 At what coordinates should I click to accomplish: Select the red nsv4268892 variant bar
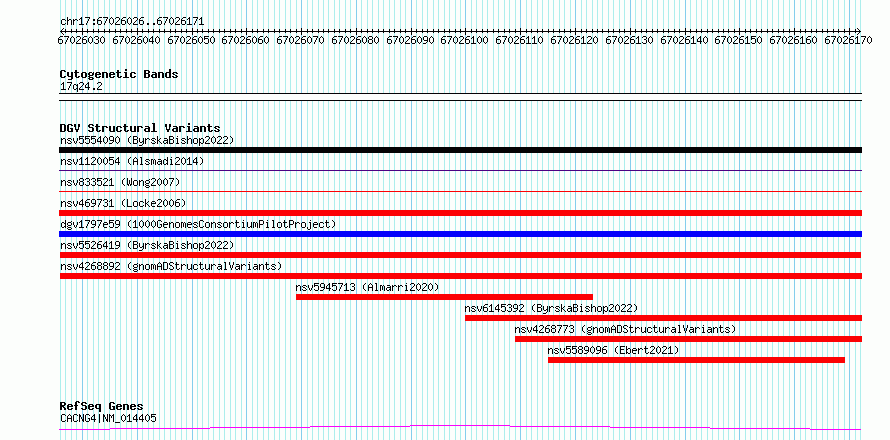tap(460, 276)
